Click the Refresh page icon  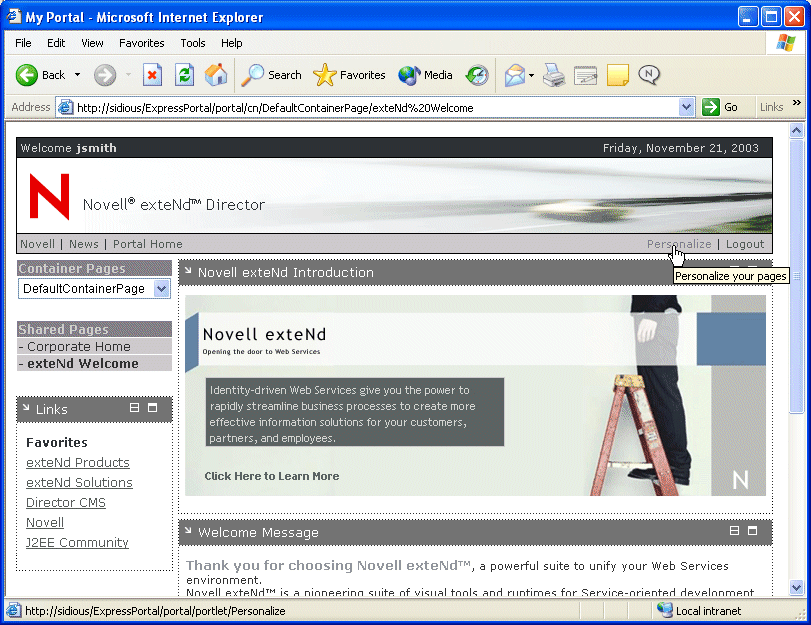pos(184,76)
